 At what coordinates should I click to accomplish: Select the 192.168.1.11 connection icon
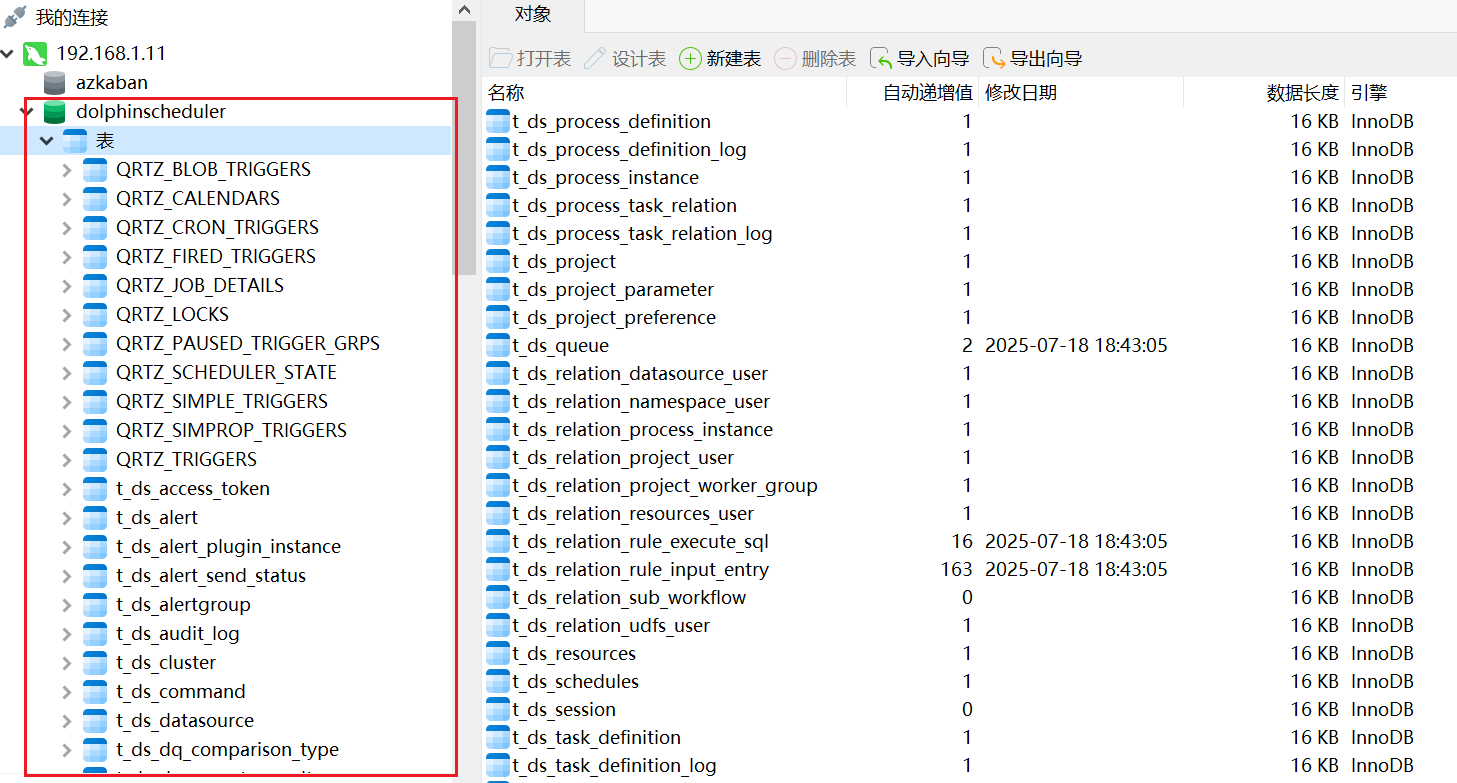(36, 53)
